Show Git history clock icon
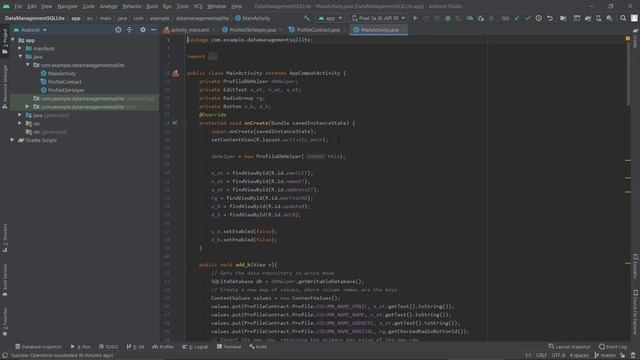 539,18
